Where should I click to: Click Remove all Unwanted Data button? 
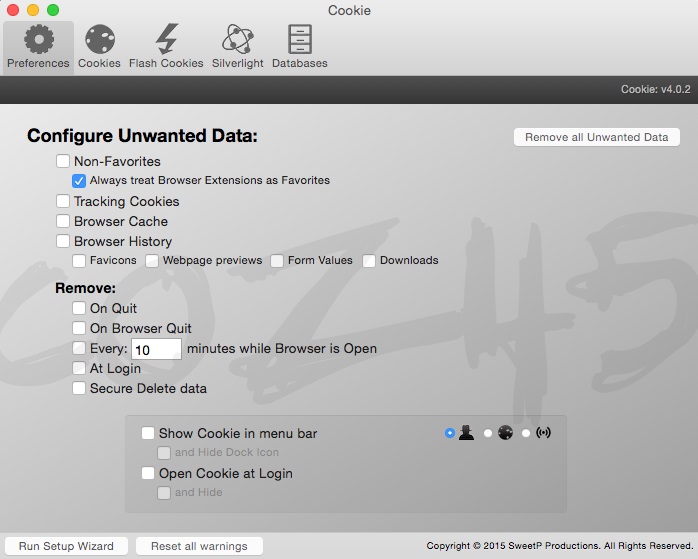596,137
